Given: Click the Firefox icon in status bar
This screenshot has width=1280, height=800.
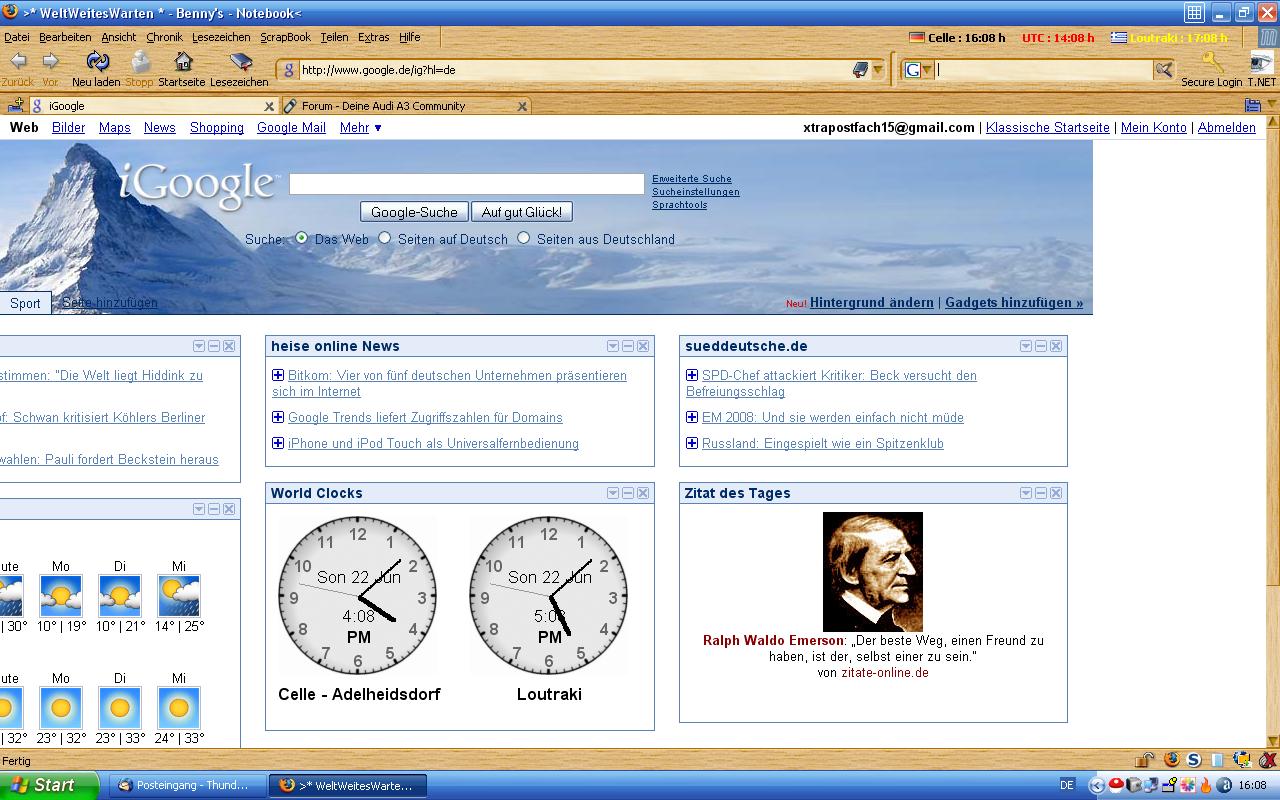Looking at the screenshot, I should [1172, 759].
